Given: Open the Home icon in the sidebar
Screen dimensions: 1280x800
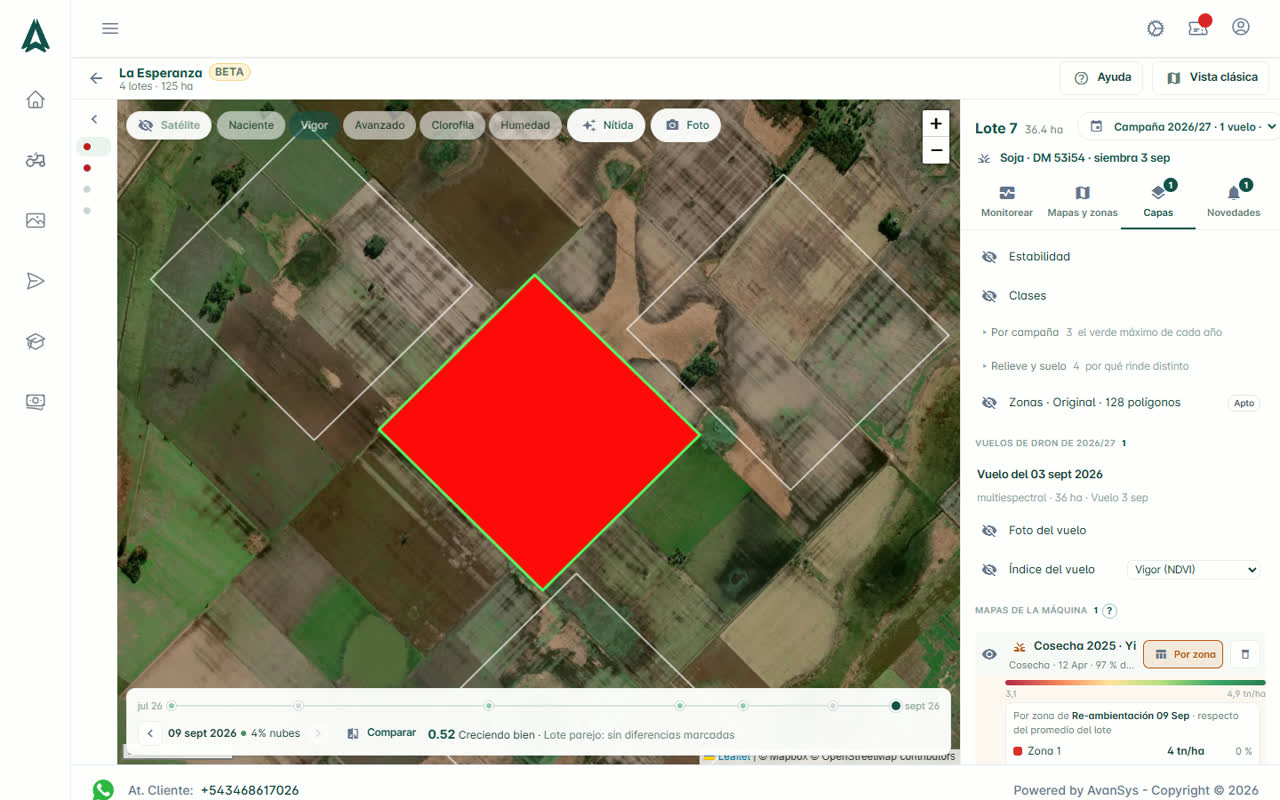Looking at the screenshot, I should (35, 99).
